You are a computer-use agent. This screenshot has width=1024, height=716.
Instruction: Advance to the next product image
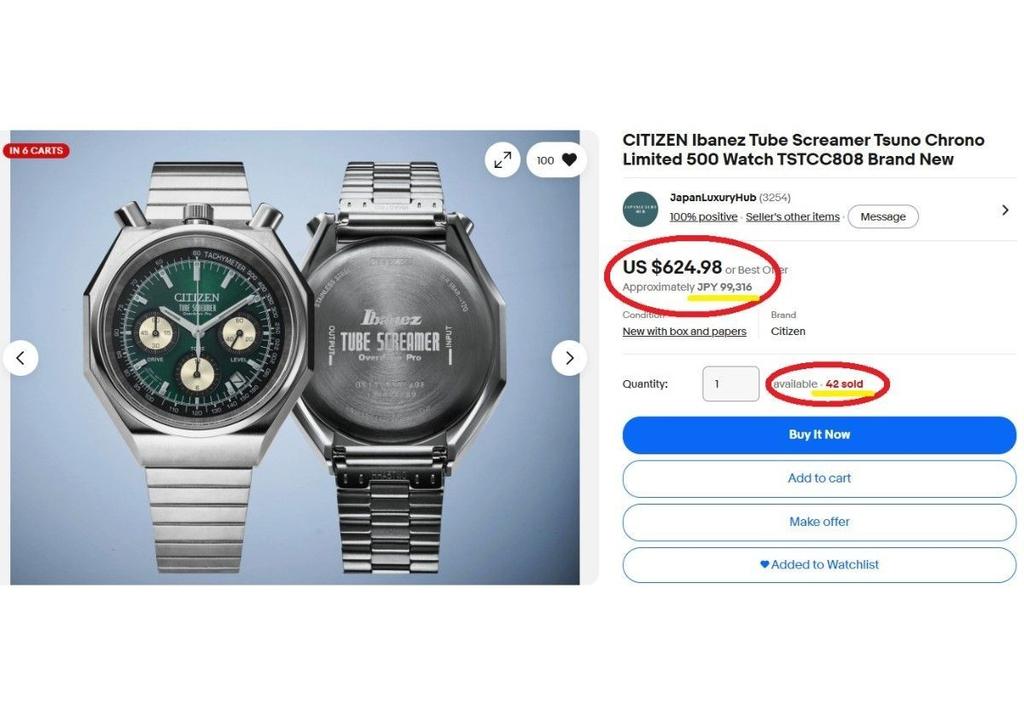[x=569, y=358]
